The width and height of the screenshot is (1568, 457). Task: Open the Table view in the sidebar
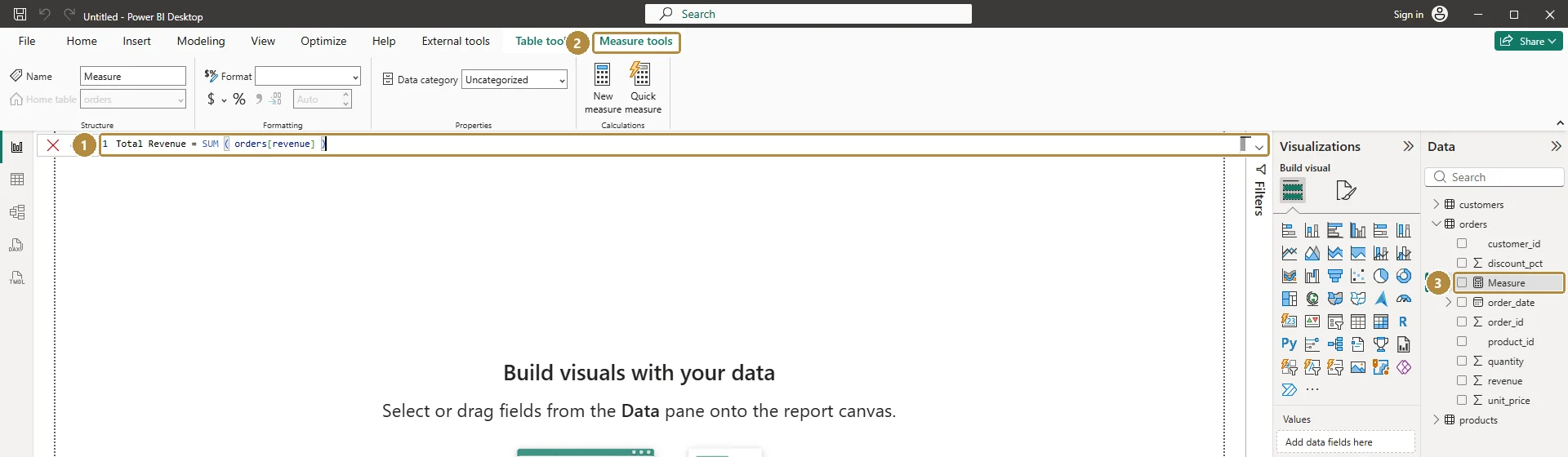tap(17, 180)
